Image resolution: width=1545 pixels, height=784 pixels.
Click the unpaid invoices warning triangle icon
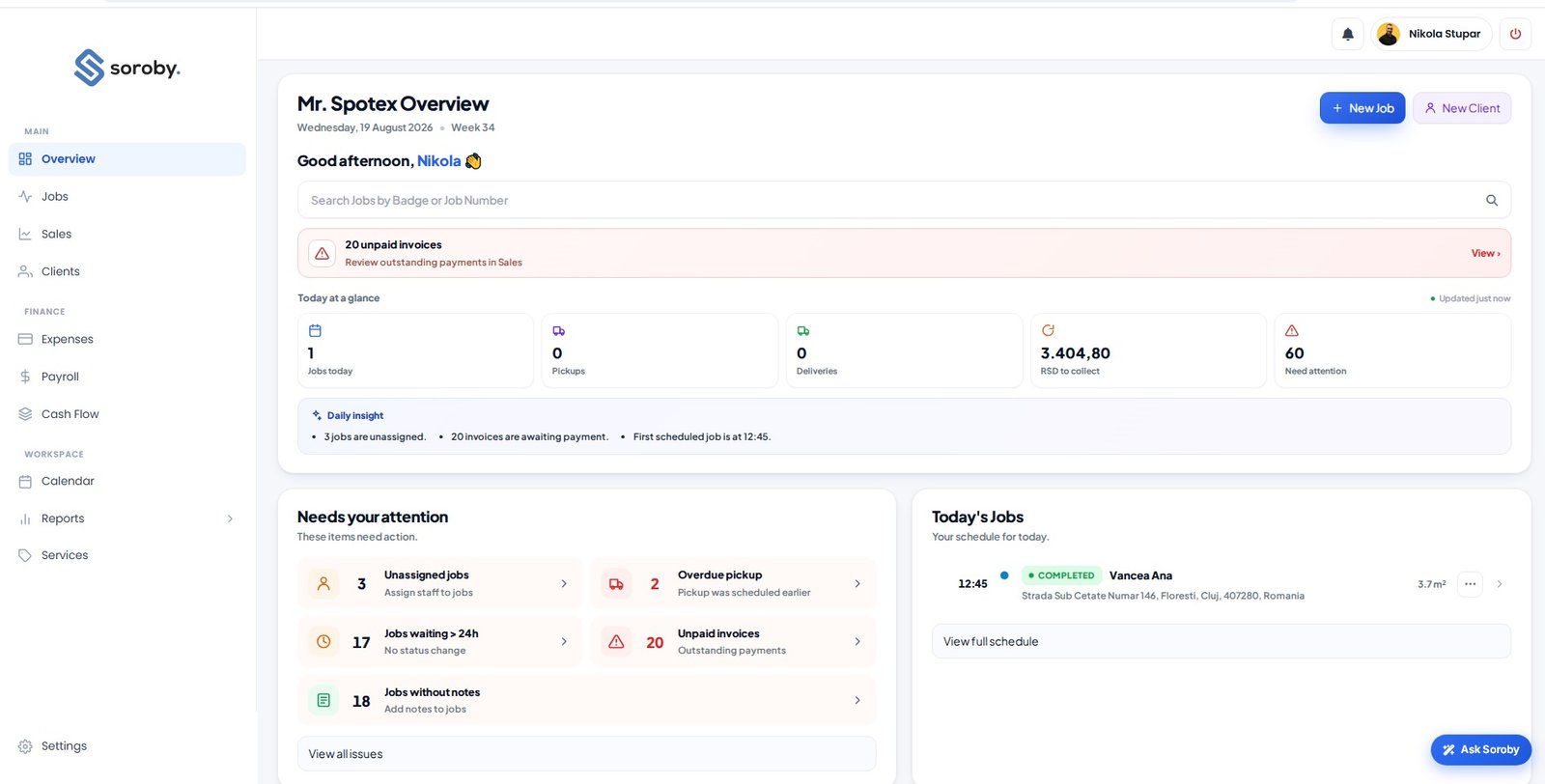pyautogui.click(x=322, y=253)
